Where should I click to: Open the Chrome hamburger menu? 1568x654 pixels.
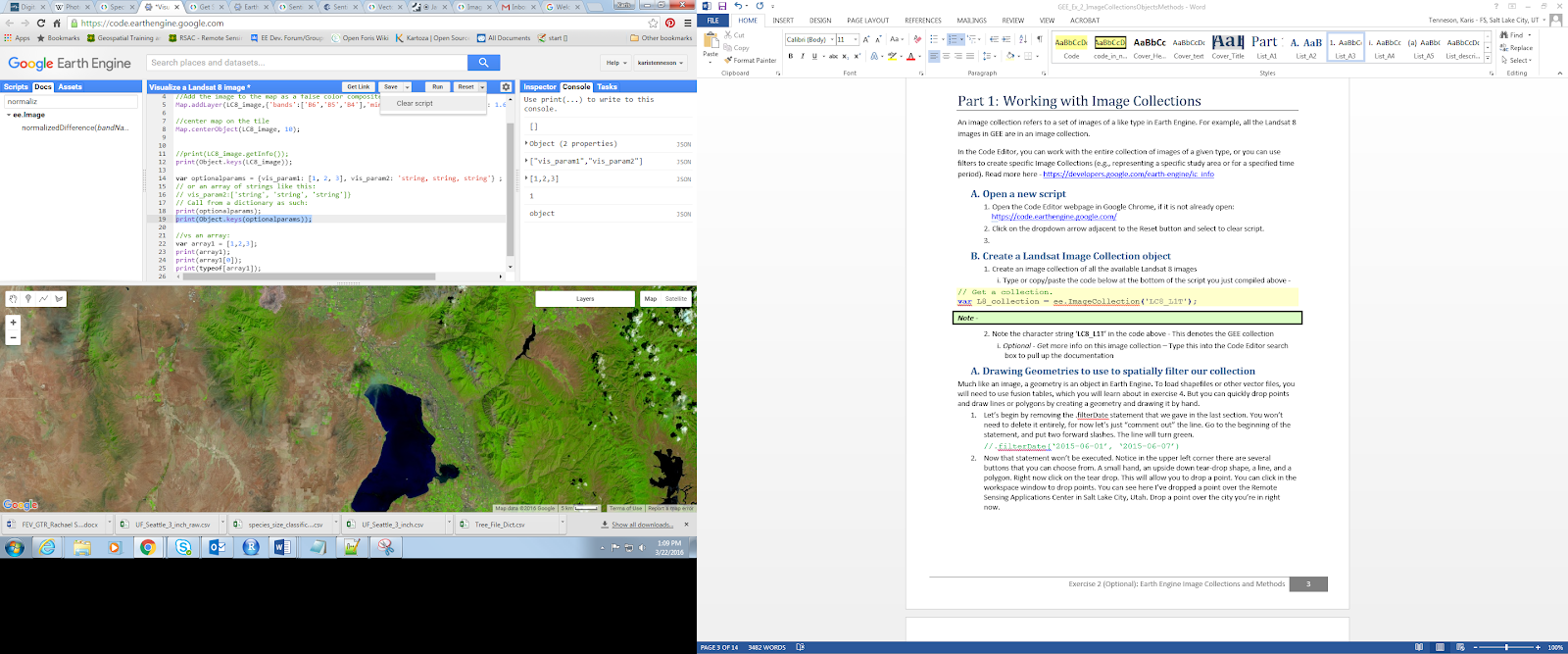click(688, 23)
